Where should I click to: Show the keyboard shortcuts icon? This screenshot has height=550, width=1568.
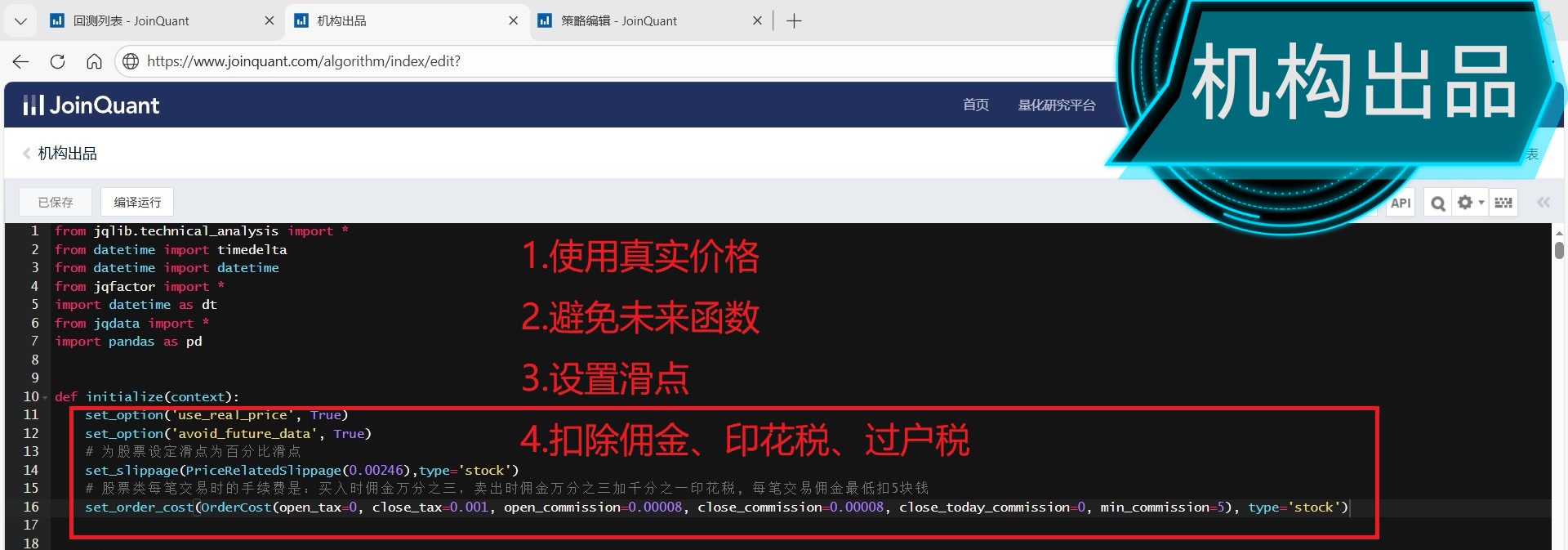pos(1503,203)
